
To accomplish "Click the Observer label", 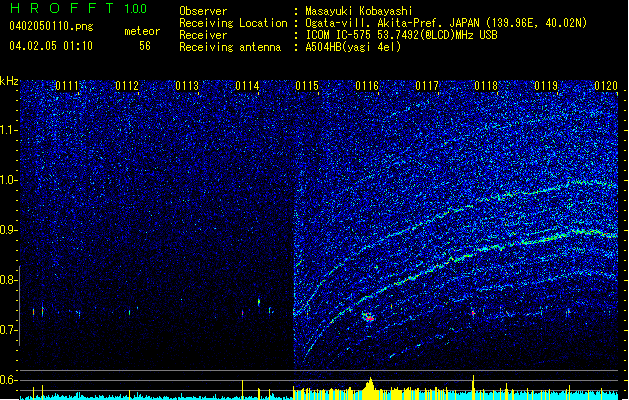I will coord(203,11).
